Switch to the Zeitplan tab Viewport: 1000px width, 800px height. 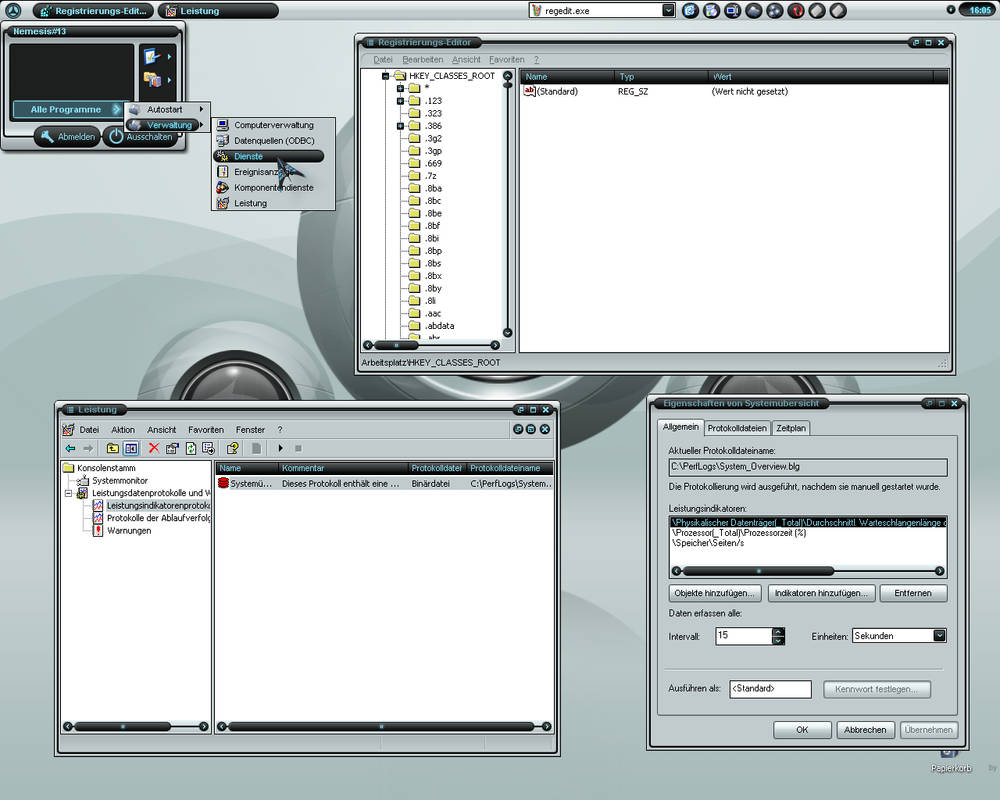click(x=791, y=427)
